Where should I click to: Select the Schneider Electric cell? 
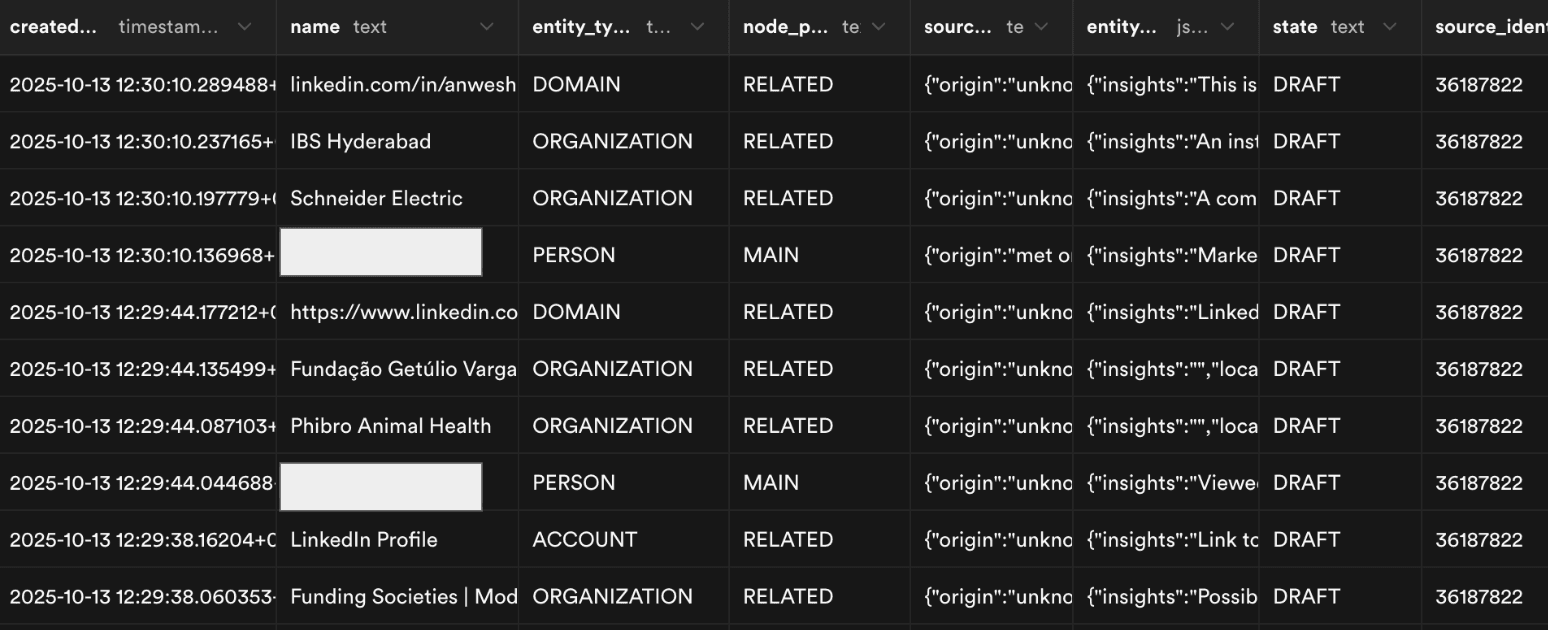[376, 198]
